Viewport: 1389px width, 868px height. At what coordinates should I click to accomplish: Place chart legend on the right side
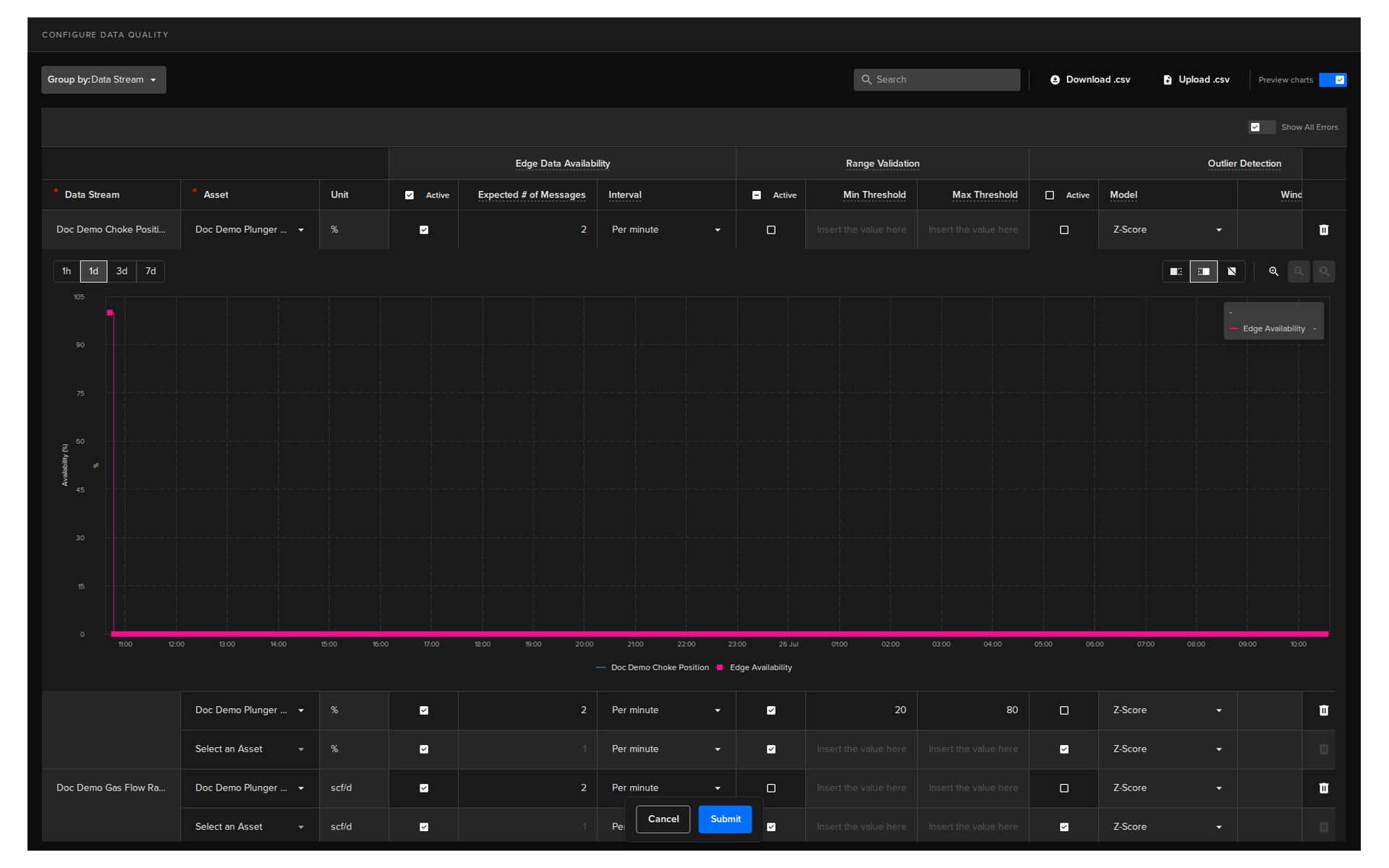coord(1204,271)
